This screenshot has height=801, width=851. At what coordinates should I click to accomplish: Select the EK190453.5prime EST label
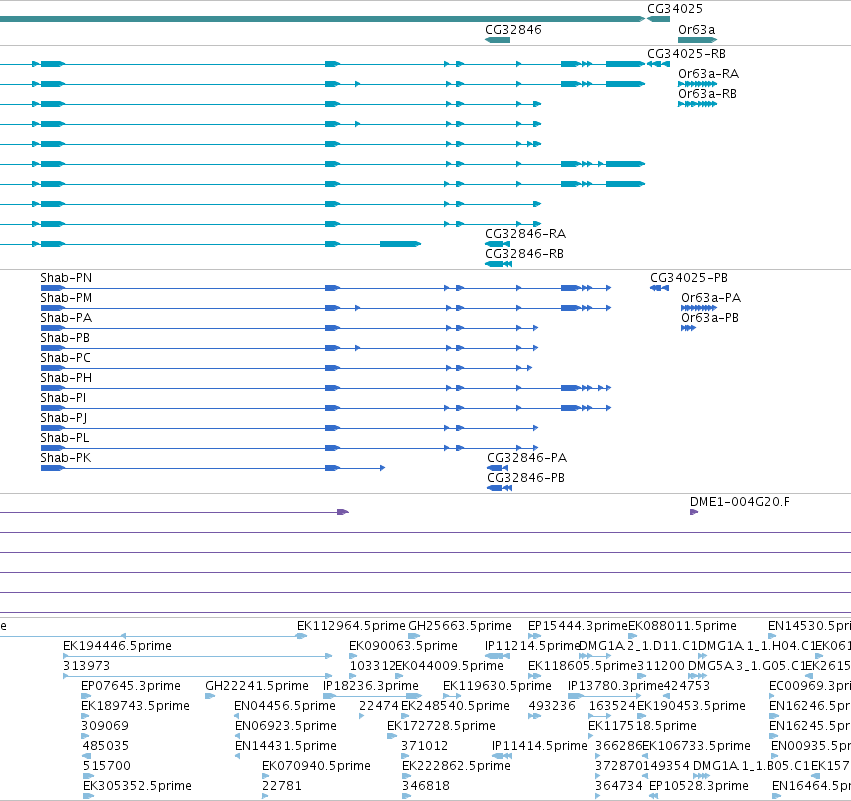(691, 706)
